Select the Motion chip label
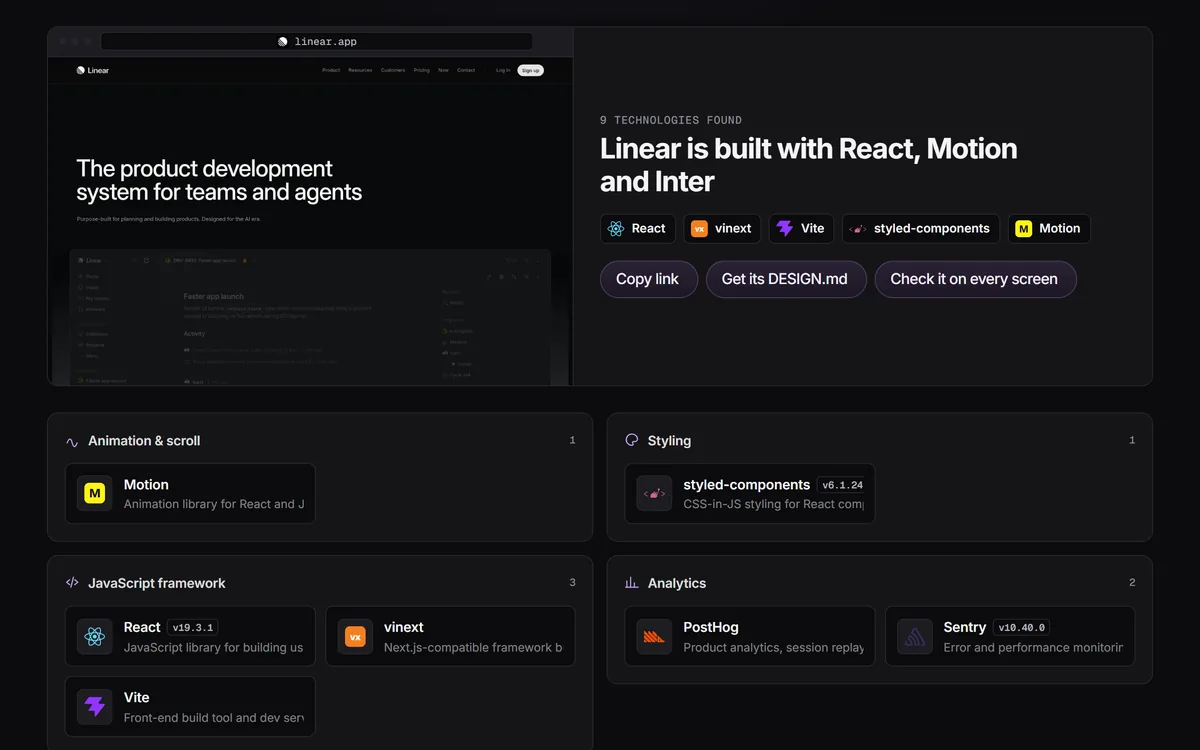Screen dimensions: 1200x750 click(x=1059, y=228)
